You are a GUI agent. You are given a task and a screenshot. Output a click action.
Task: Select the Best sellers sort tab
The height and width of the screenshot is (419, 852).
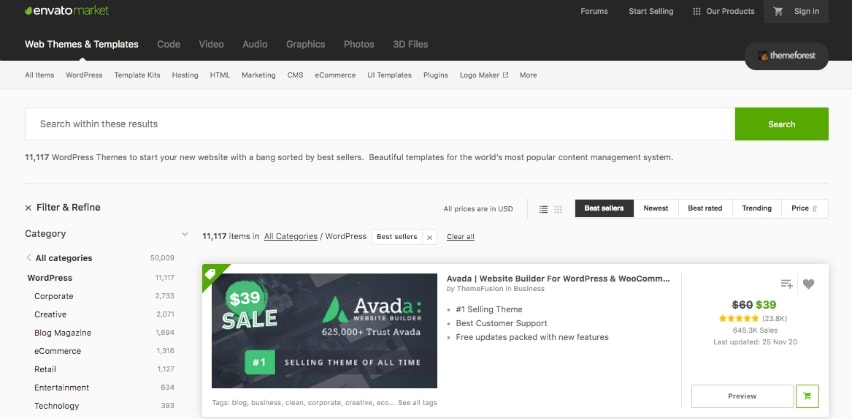(604, 208)
